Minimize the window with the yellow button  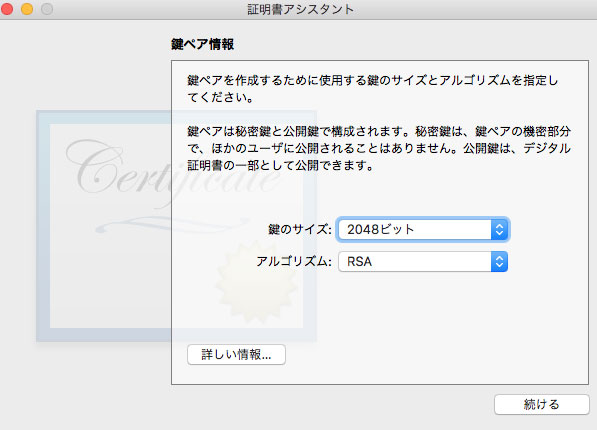[27, 8]
